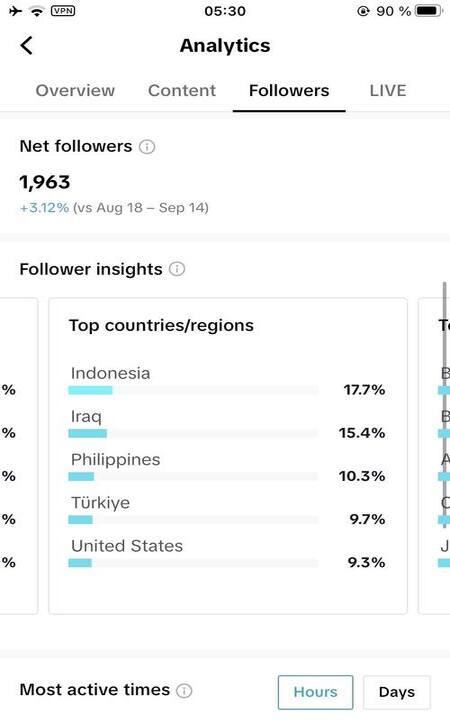
Task: Tap the Iraq percentage bar
Action: [x=193, y=433]
